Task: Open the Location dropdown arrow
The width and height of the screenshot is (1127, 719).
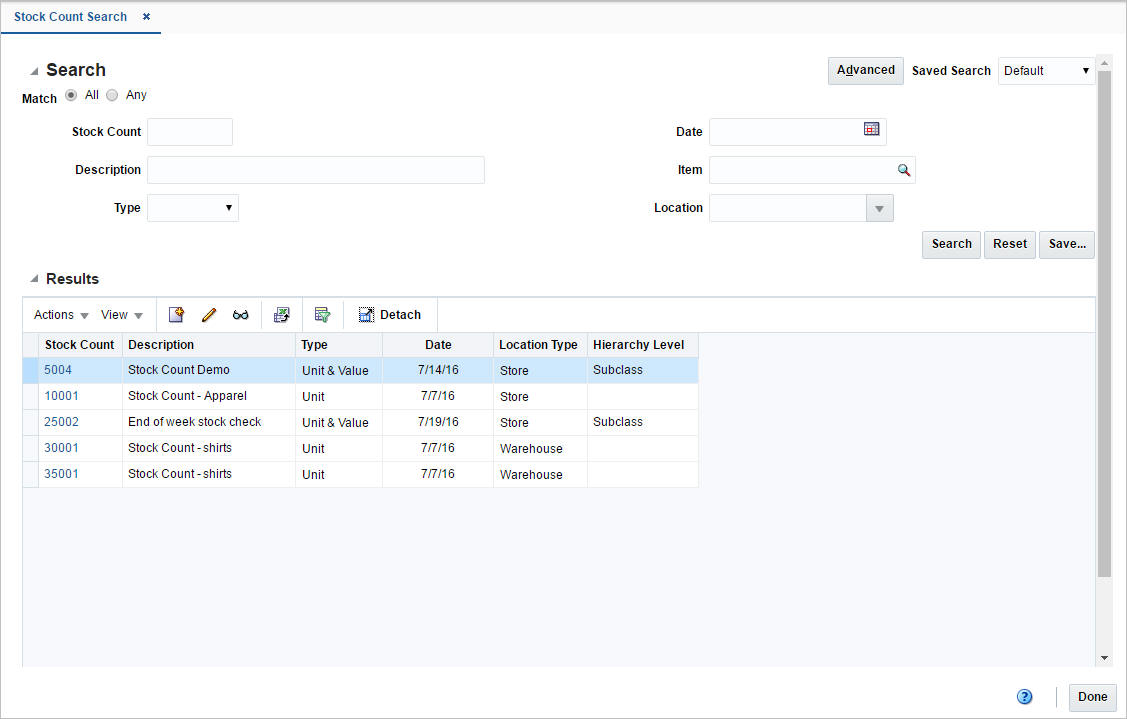Action: (x=879, y=208)
